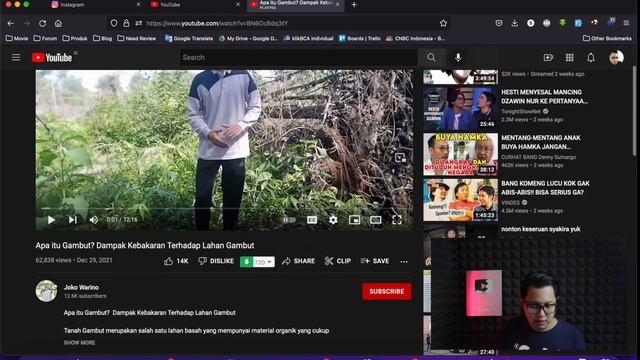
Task: Click the browser address bar URL
Action: 217,24
